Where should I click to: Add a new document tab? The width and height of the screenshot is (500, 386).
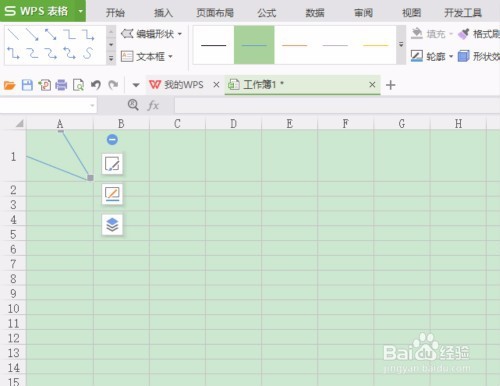tap(391, 85)
